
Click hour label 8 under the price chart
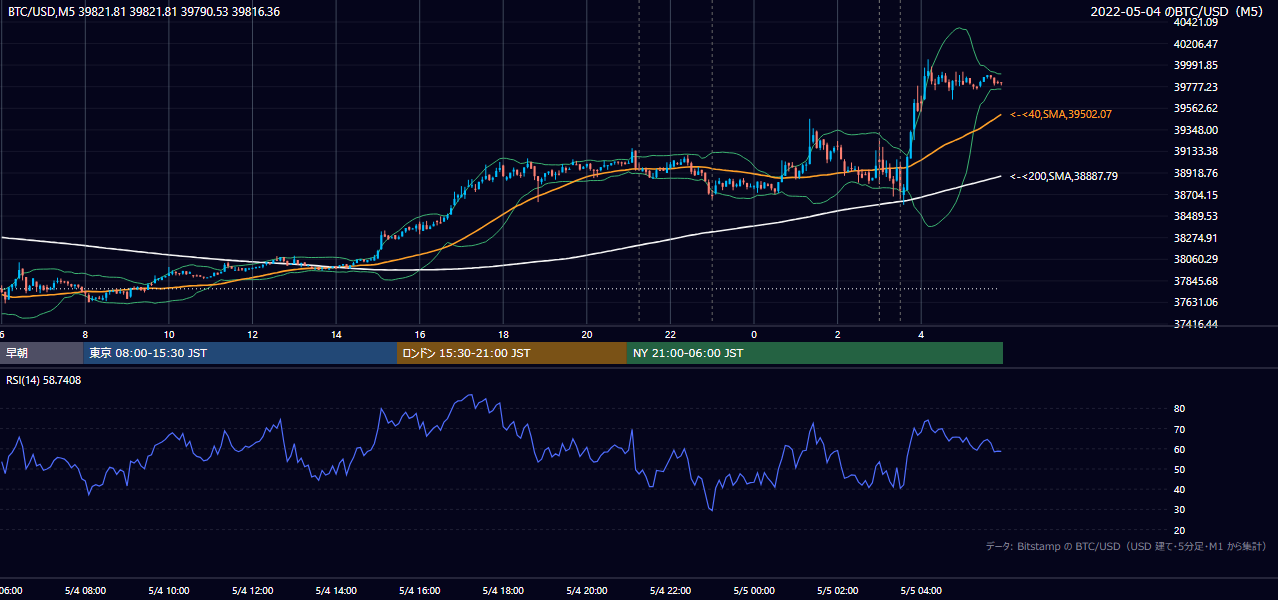click(x=85, y=334)
